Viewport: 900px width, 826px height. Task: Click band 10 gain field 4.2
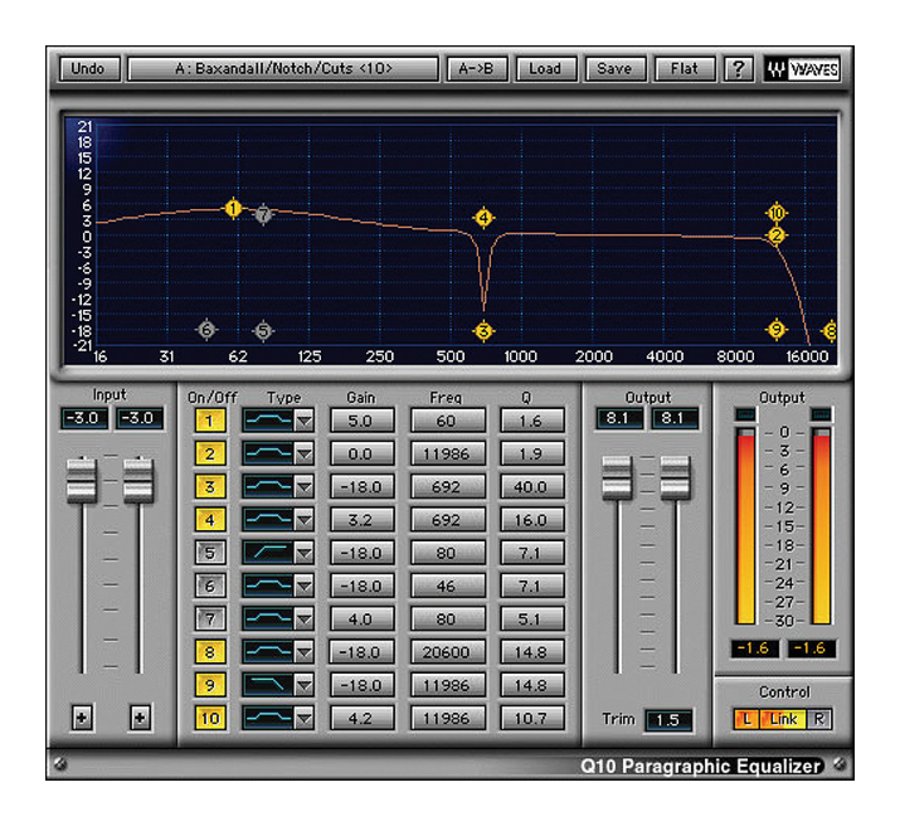point(361,718)
